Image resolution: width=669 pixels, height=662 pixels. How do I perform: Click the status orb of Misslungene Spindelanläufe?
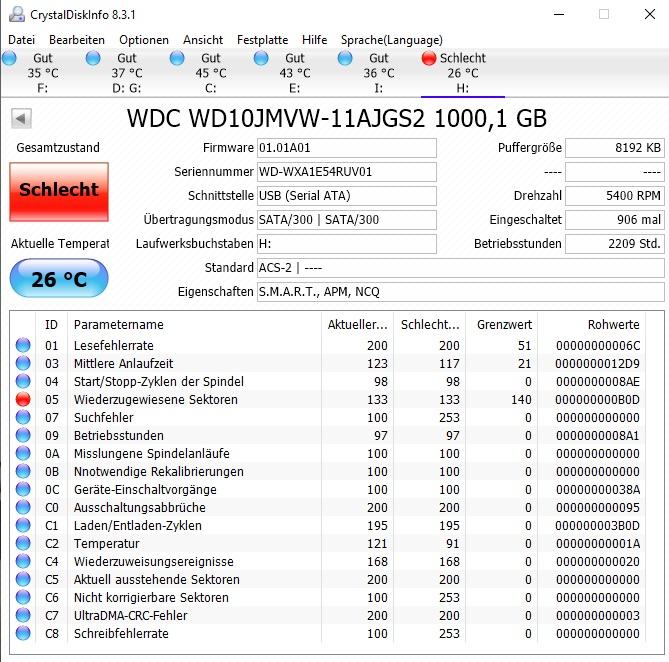tap(23, 453)
